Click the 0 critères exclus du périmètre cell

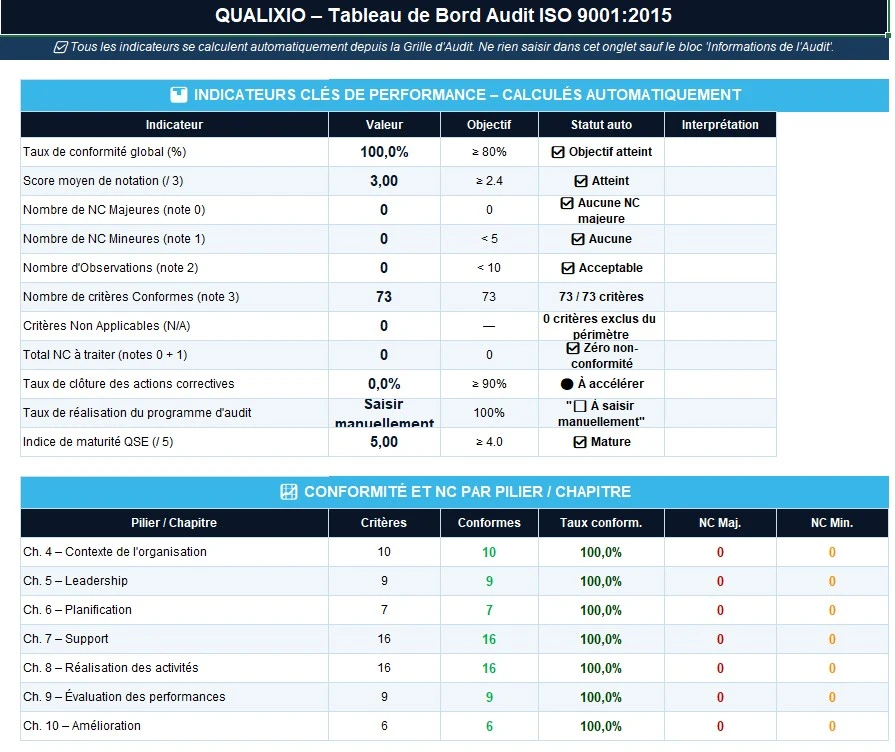click(x=601, y=326)
